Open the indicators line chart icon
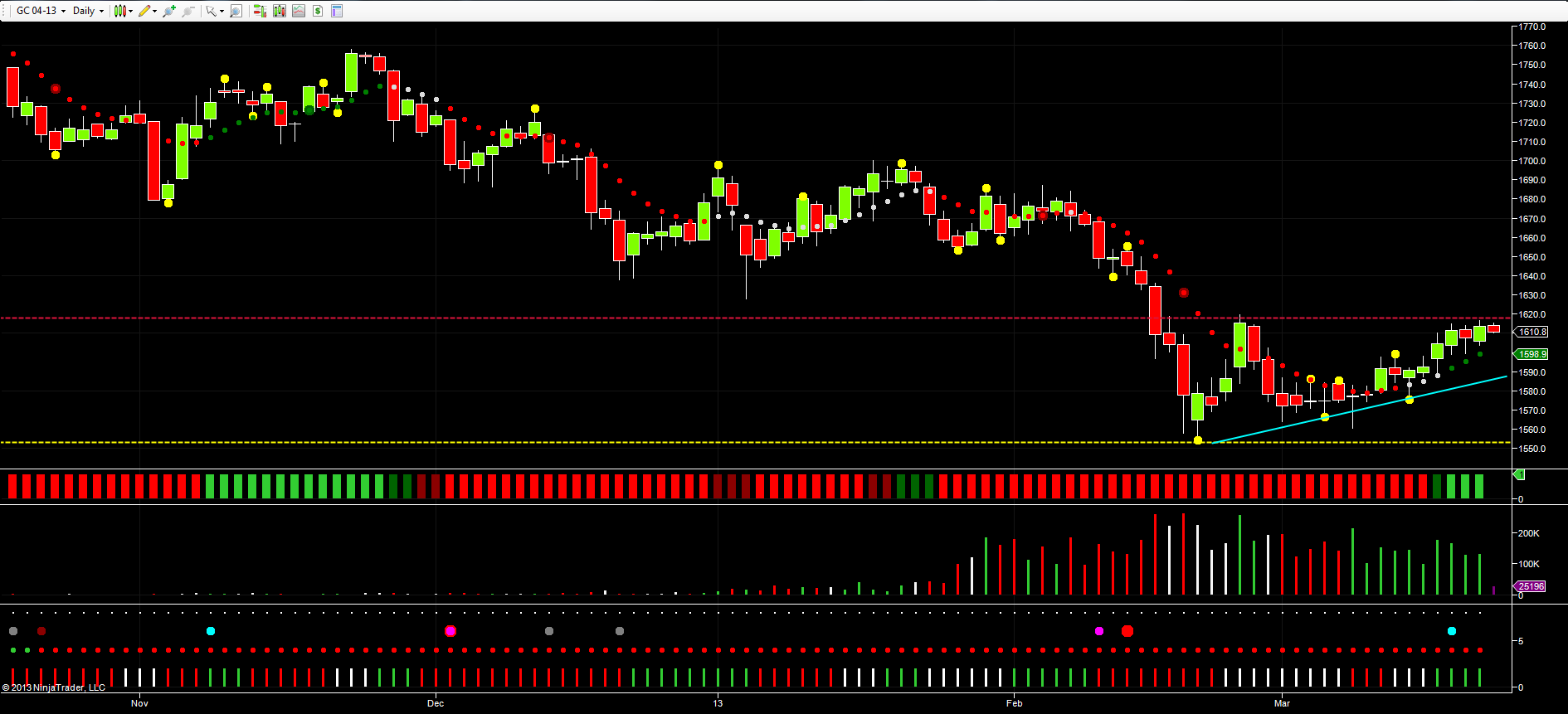Screen dimensions: 1568x714 299,11
